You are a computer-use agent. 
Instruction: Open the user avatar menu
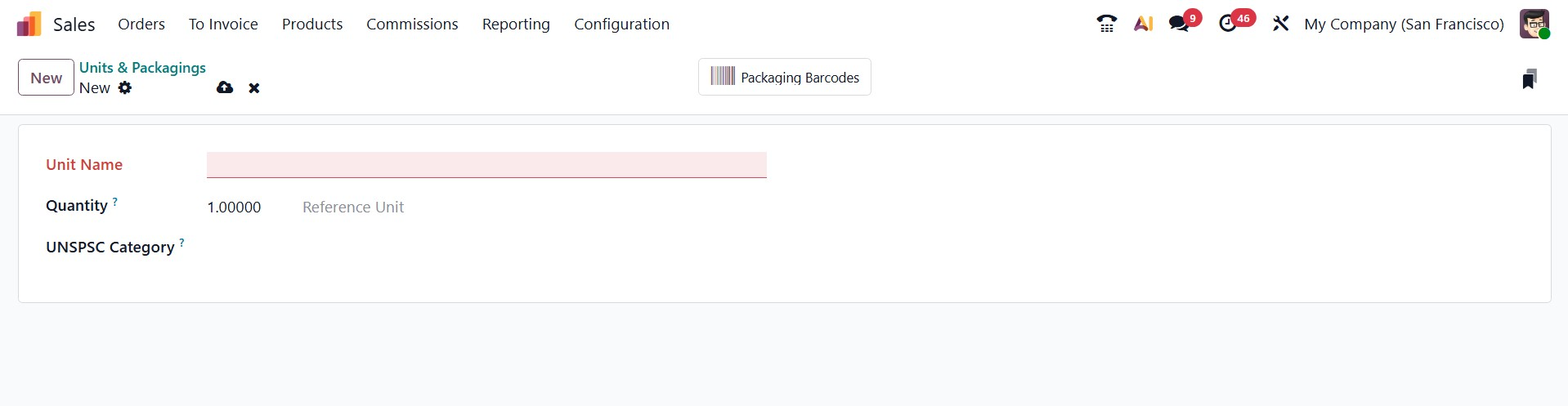1534,24
